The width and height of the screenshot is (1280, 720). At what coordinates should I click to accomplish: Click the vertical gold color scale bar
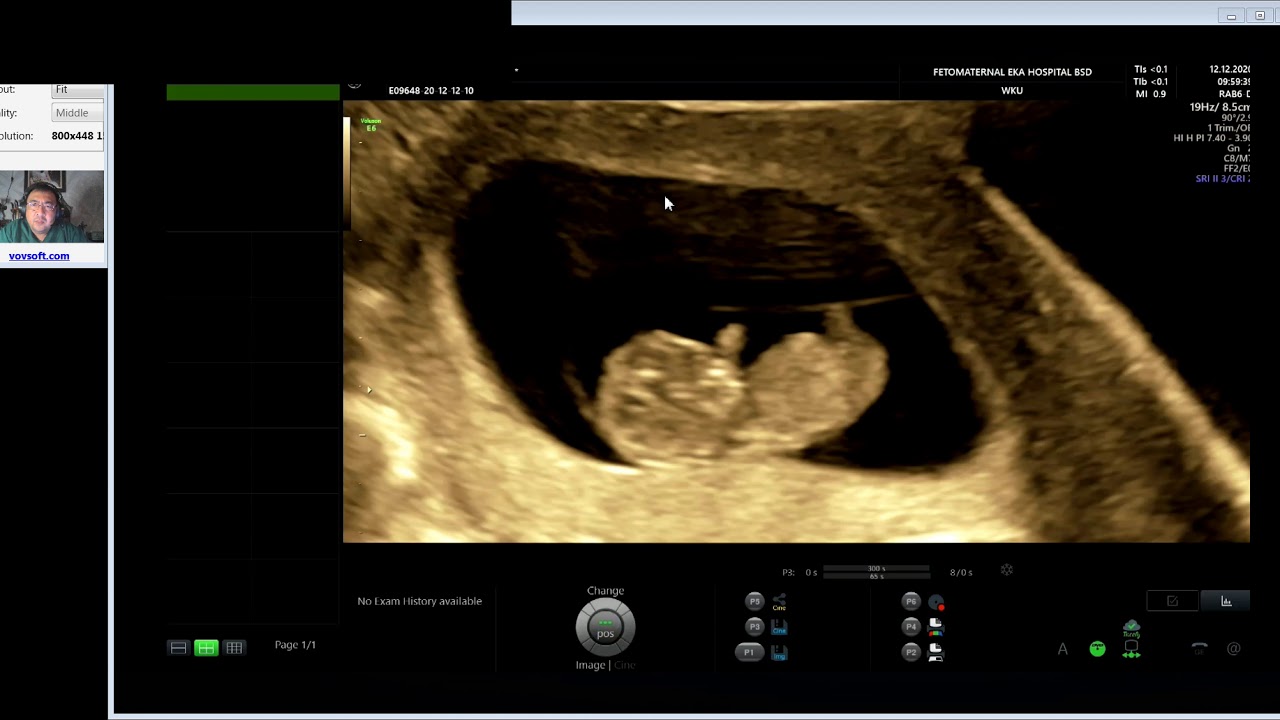[x=347, y=172]
